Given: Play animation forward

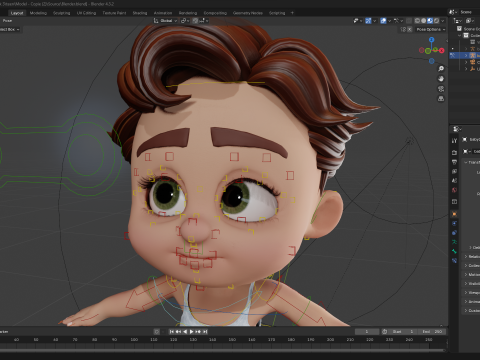Looking at the screenshot, I should pos(192,332).
